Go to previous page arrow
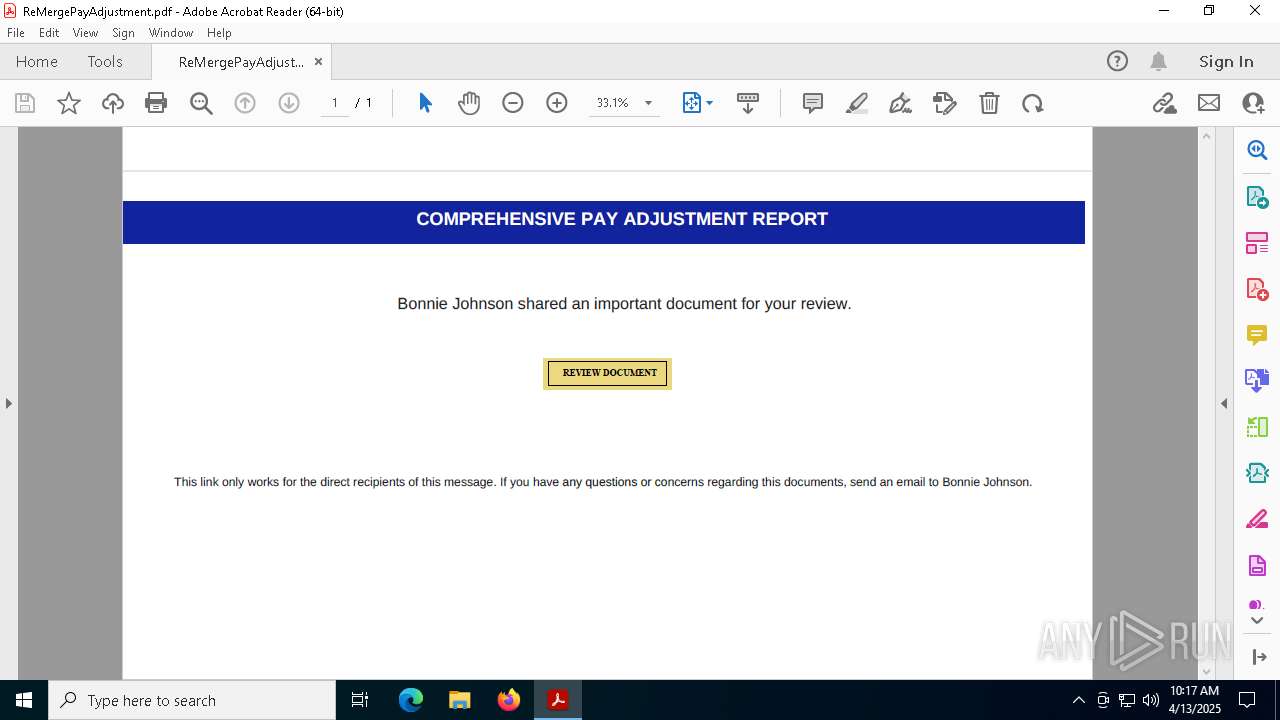This screenshot has height=720, width=1280. point(245,103)
